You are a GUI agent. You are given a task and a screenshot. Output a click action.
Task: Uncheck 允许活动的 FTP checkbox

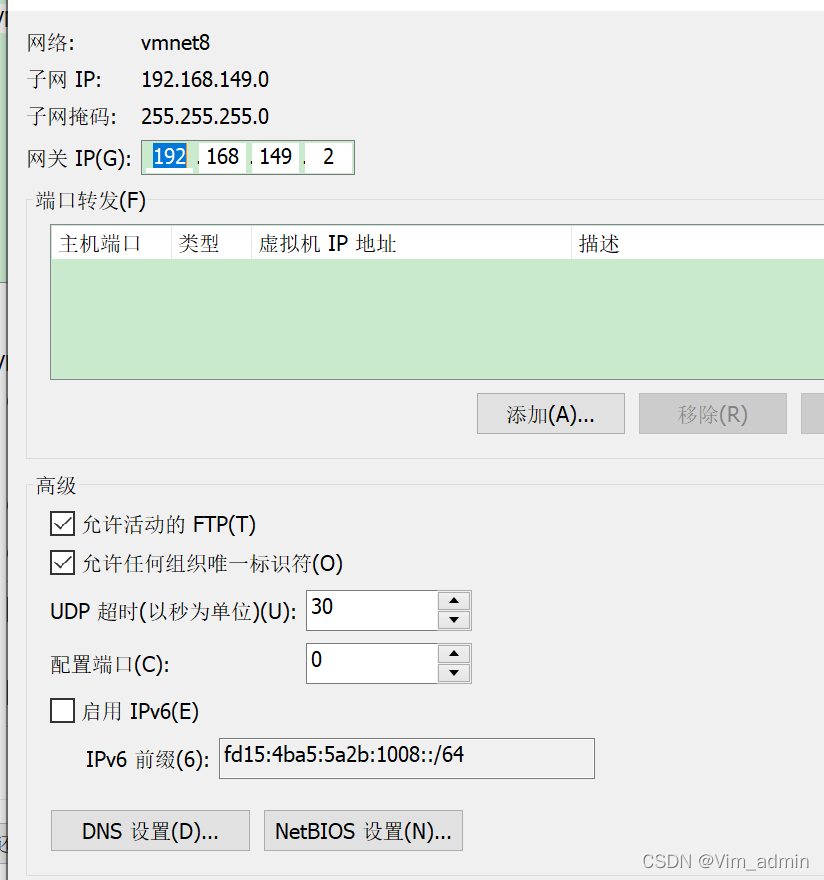pos(62,524)
